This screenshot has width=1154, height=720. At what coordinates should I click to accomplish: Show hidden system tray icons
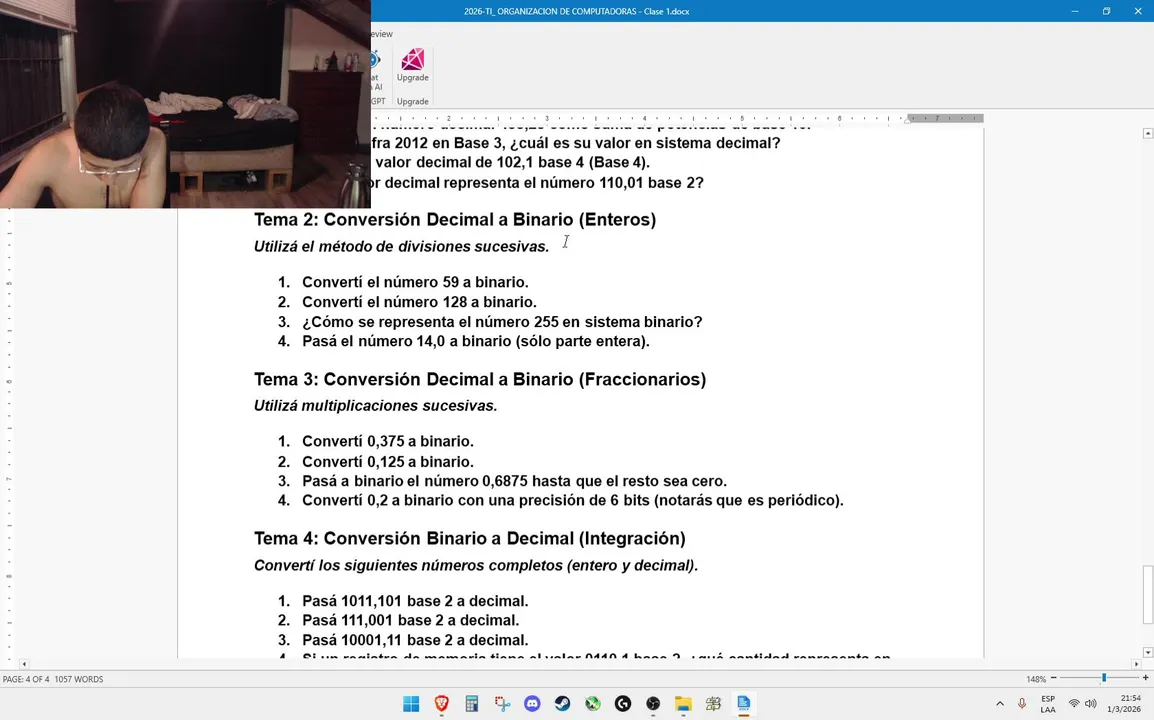999,704
